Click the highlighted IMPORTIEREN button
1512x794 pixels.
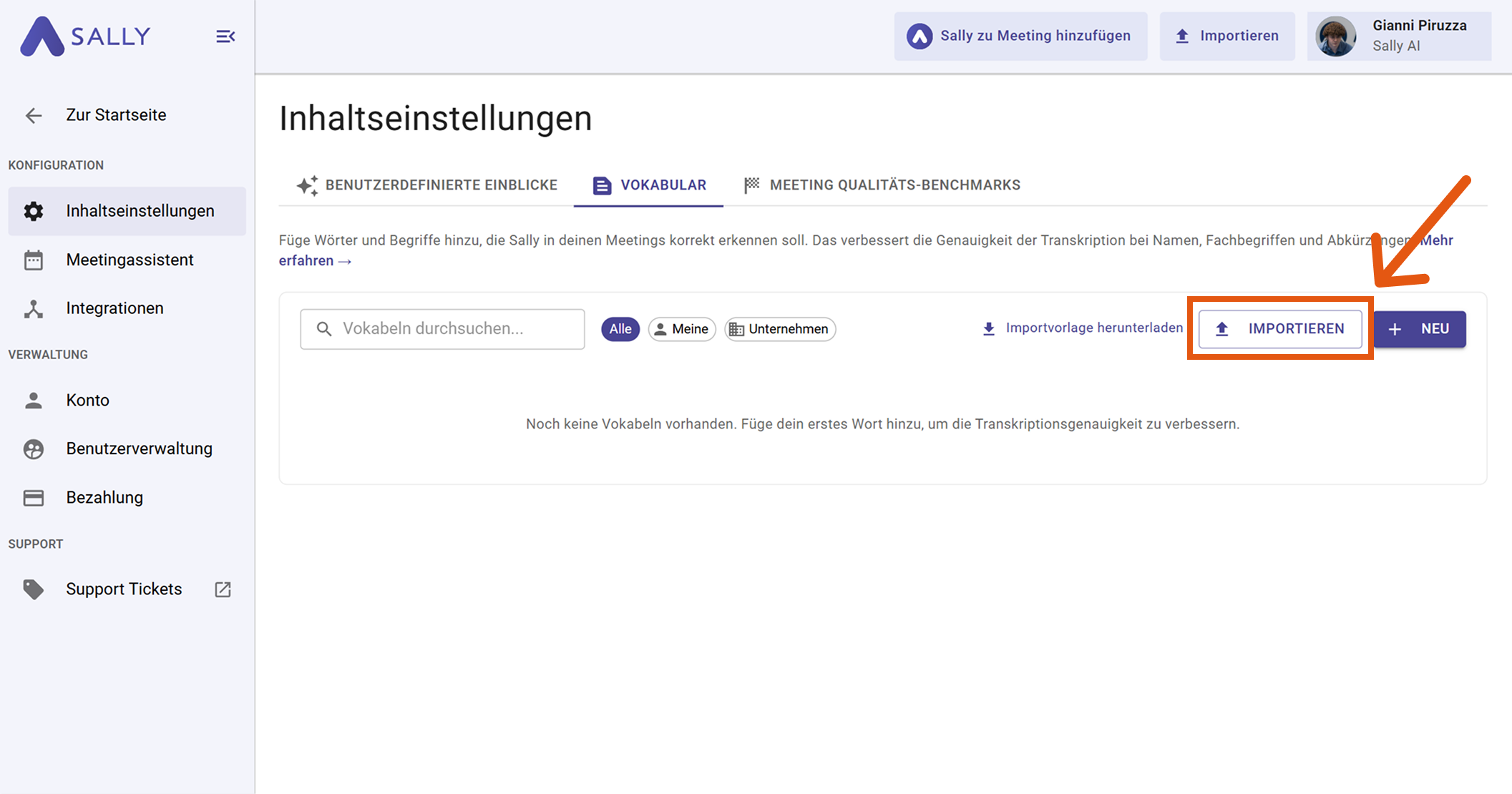click(1279, 329)
